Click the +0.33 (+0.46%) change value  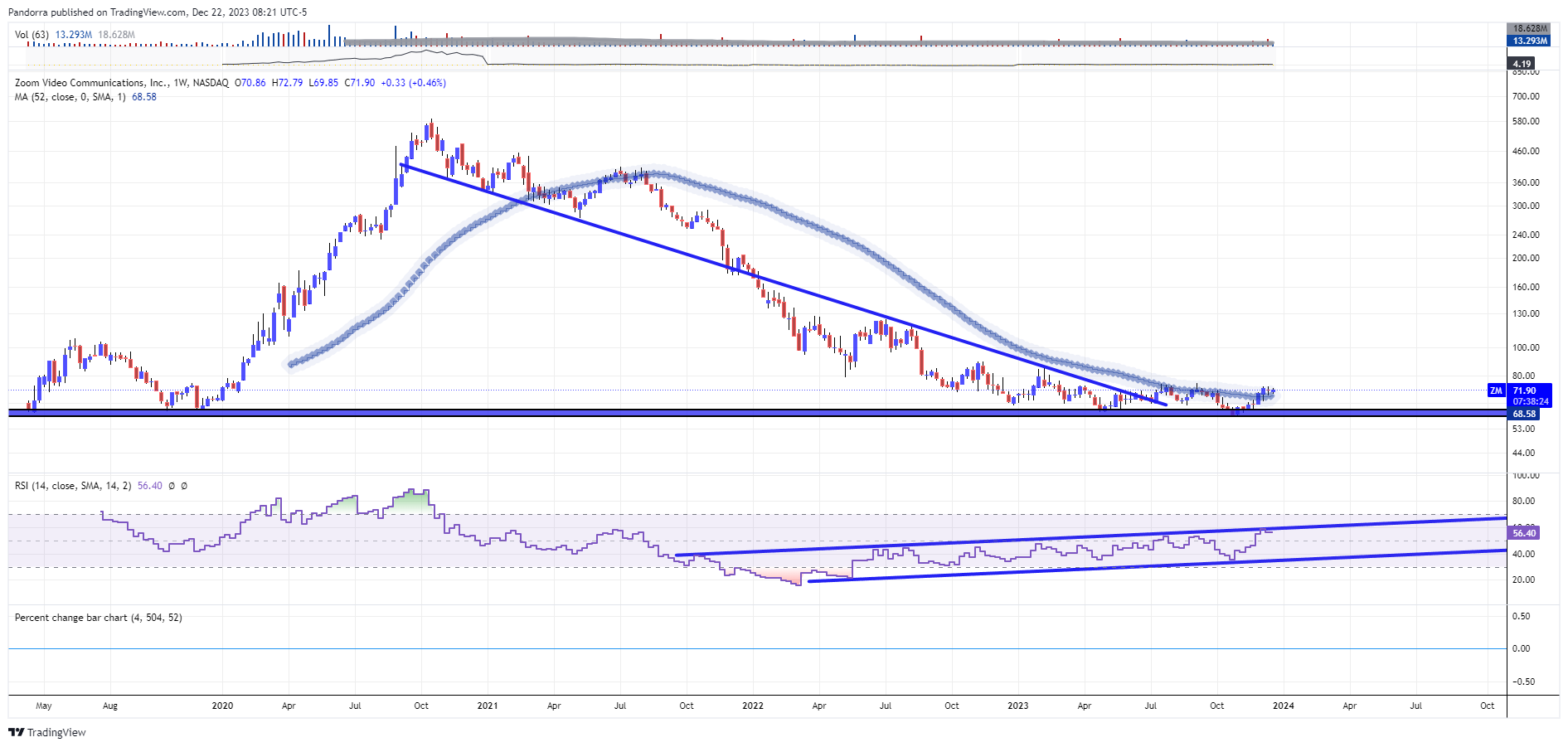413,83
